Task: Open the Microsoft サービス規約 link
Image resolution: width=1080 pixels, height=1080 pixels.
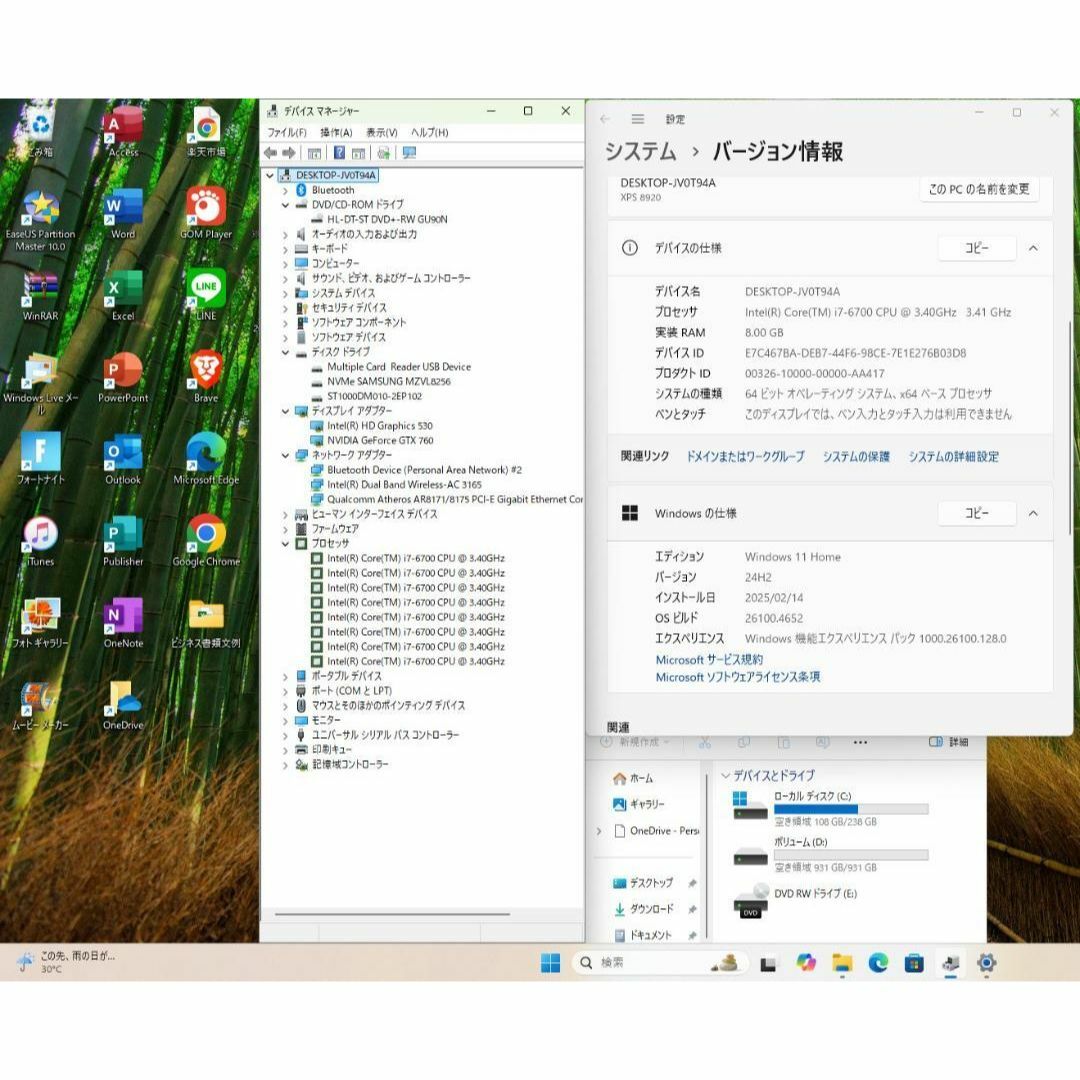Action: point(709,660)
